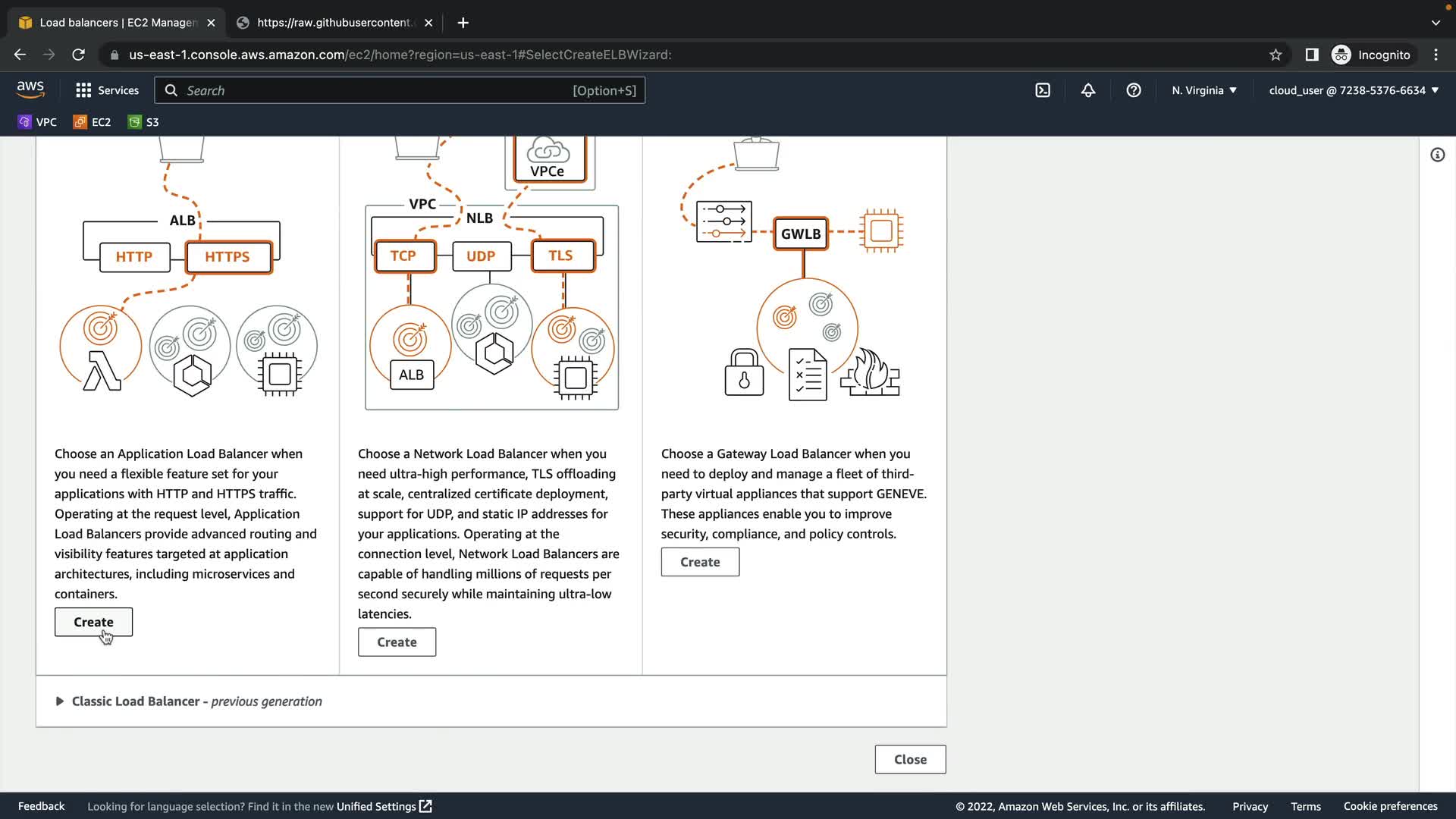
Task: Click the AWS logo home icon
Action: pyautogui.click(x=30, y=89)
